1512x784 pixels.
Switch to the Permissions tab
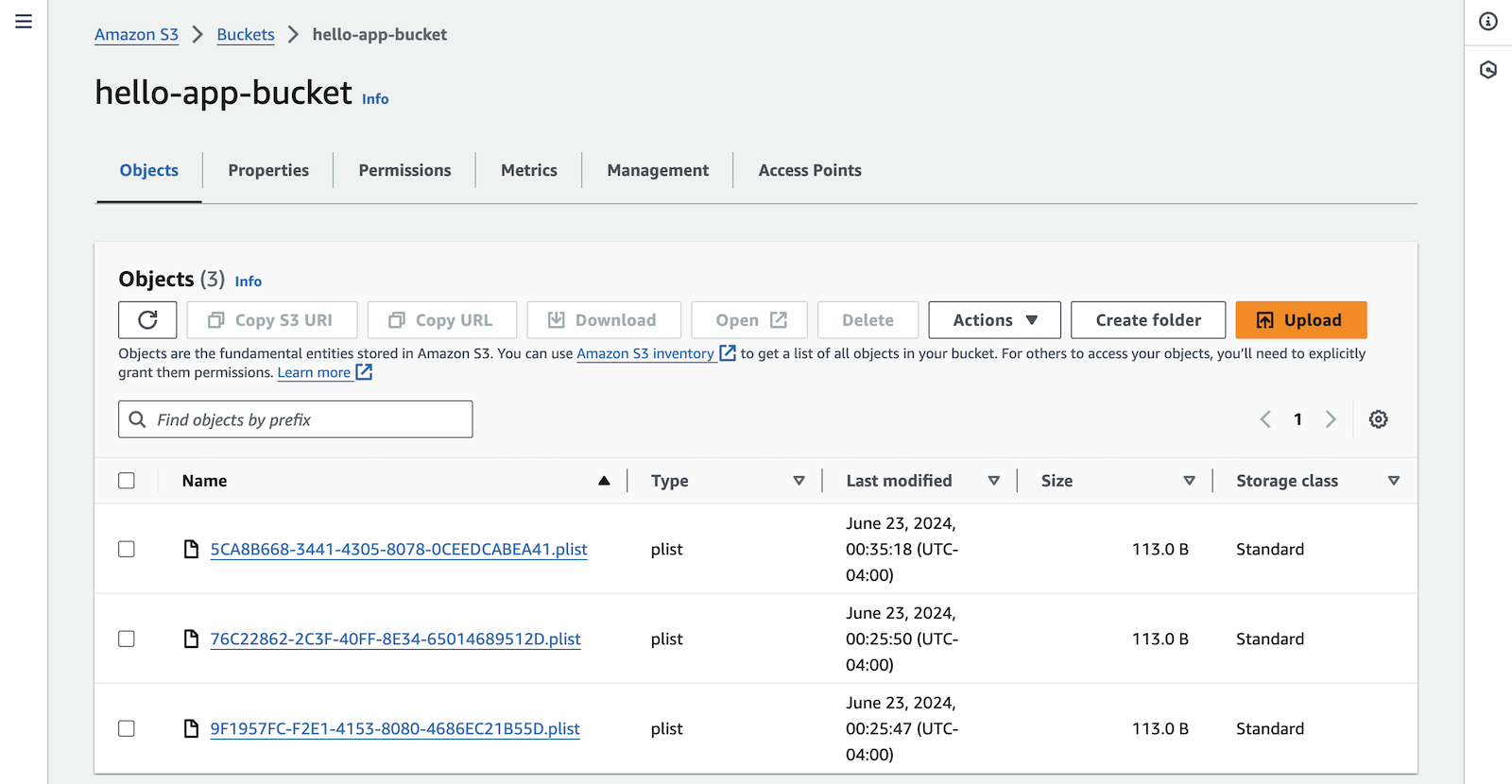[x=404, y=170]
